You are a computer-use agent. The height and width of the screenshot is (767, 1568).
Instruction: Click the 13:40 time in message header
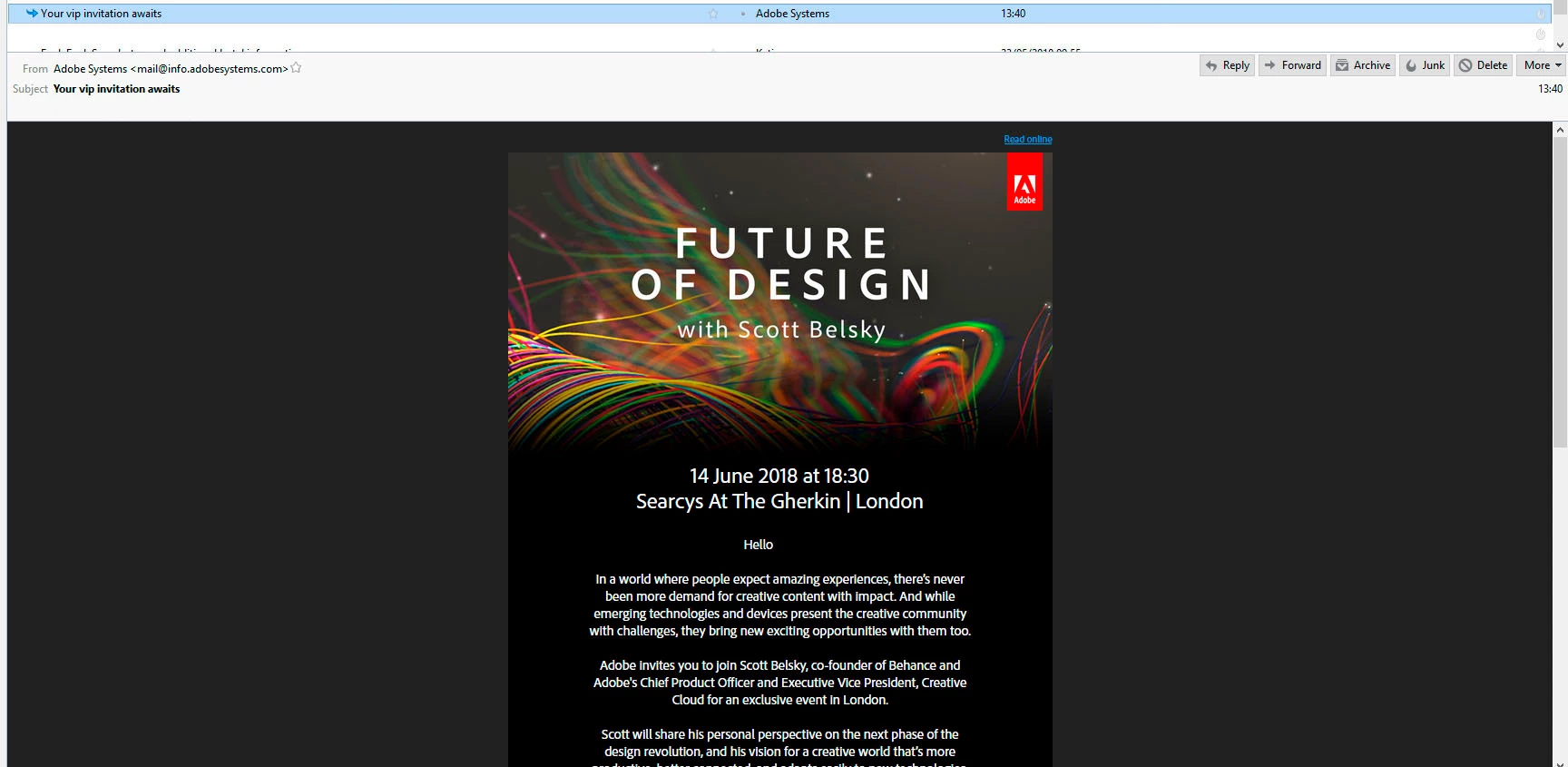point(1550,89)
